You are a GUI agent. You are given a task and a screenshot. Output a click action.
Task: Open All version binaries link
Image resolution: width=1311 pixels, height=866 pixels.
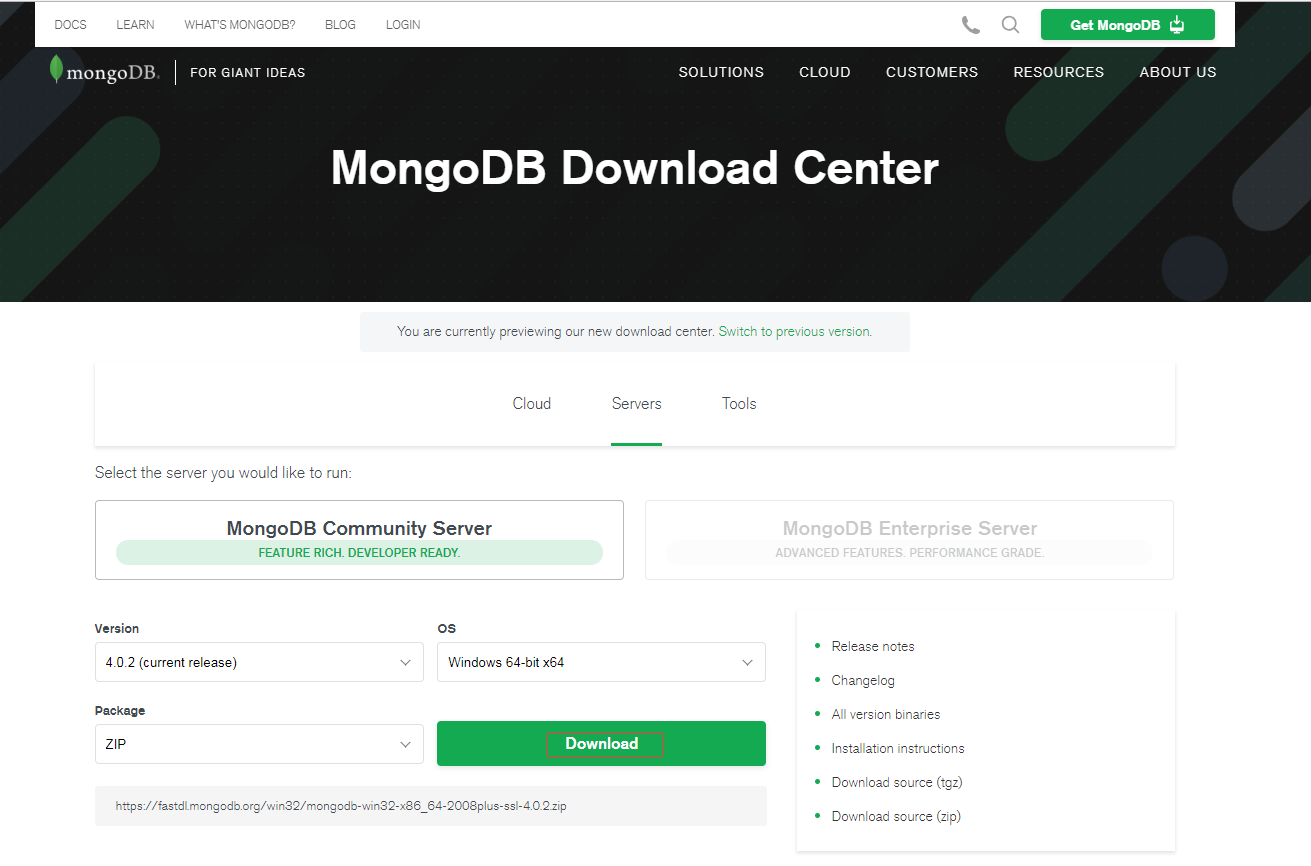[x=886, y=714]
